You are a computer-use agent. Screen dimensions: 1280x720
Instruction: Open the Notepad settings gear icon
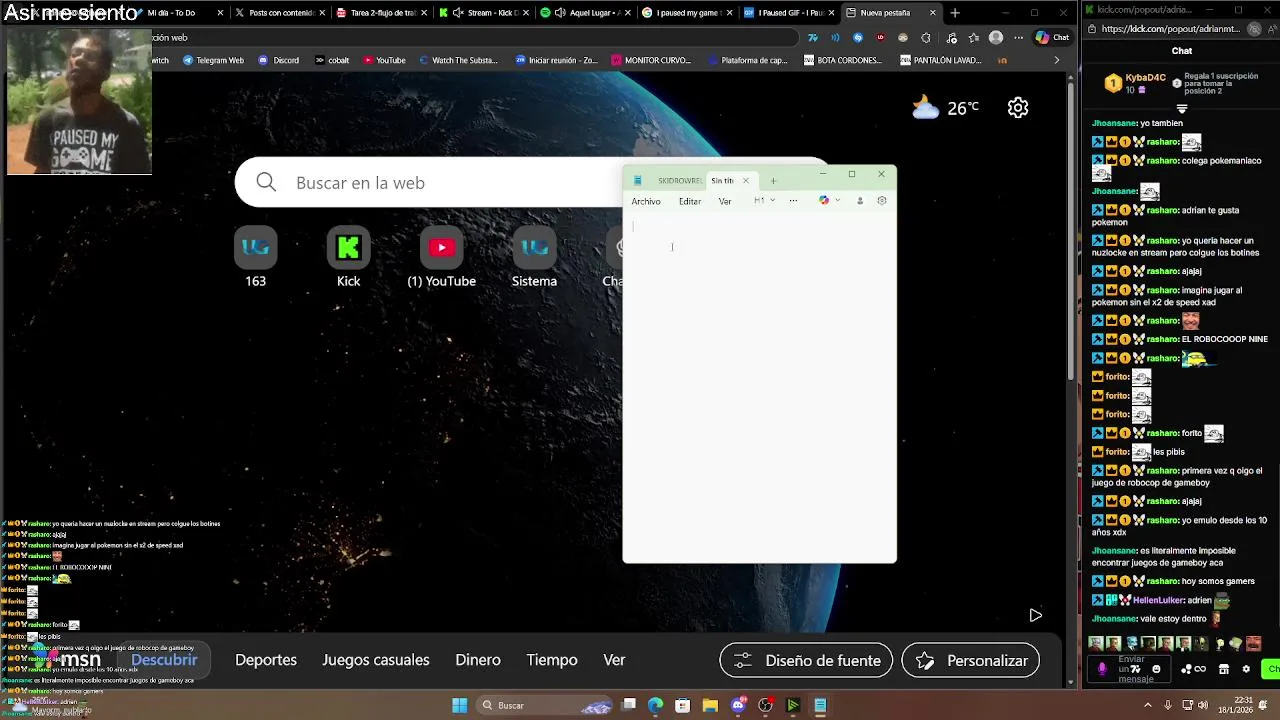(881, 200)
